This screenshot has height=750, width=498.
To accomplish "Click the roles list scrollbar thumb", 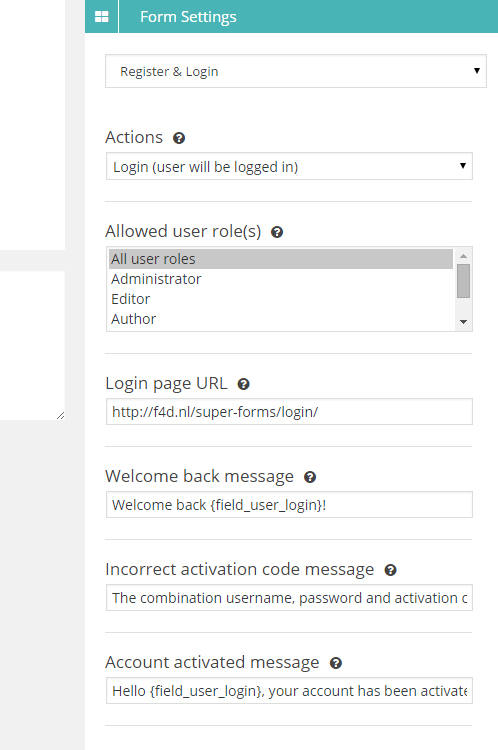I will click(463, 281).
